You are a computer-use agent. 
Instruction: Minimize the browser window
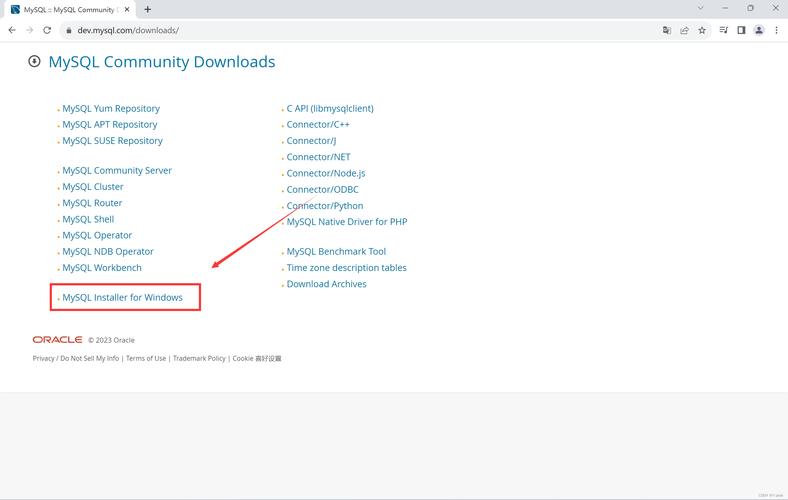(725, 8)
